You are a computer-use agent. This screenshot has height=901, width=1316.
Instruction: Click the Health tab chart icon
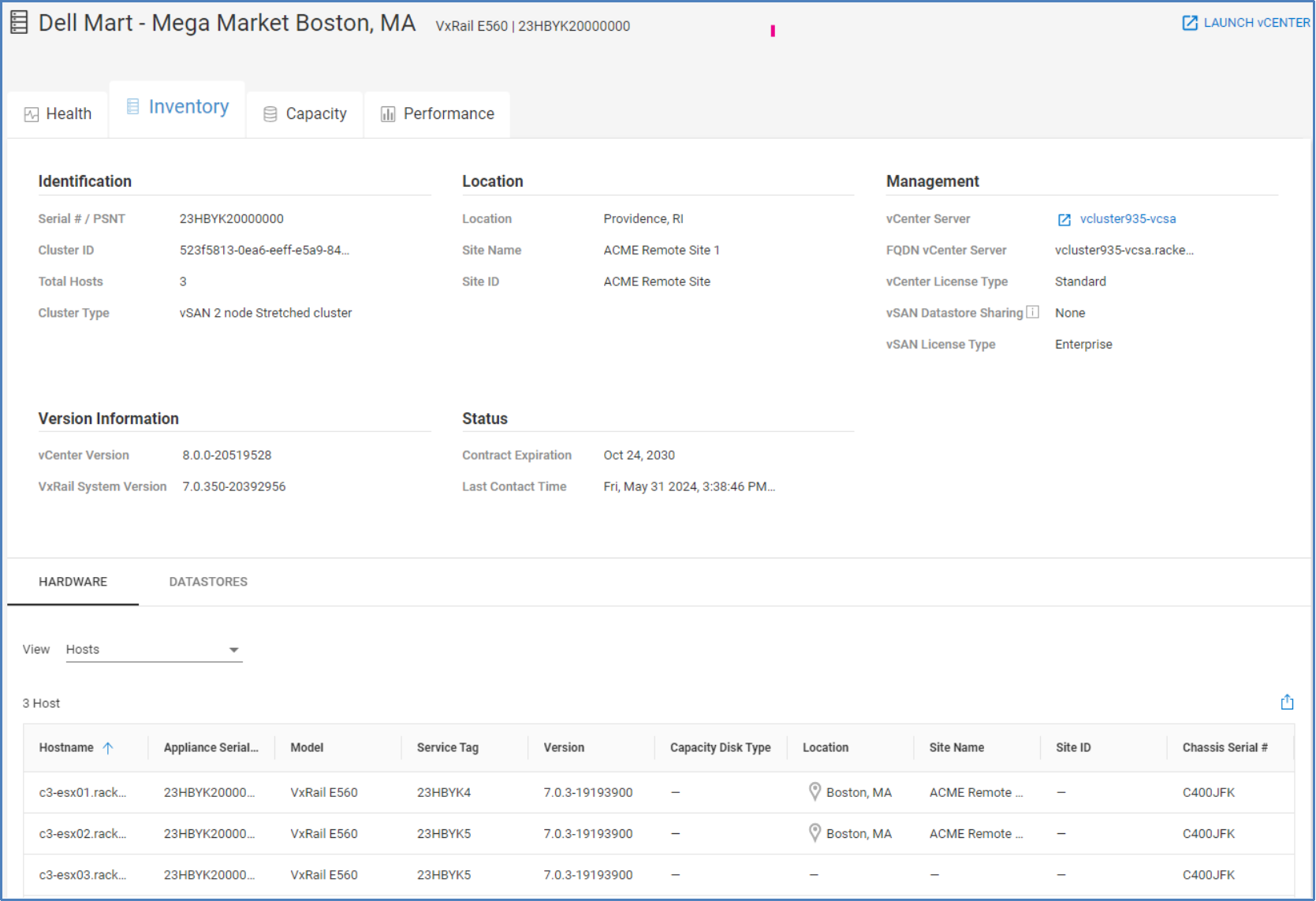[32, 114]
